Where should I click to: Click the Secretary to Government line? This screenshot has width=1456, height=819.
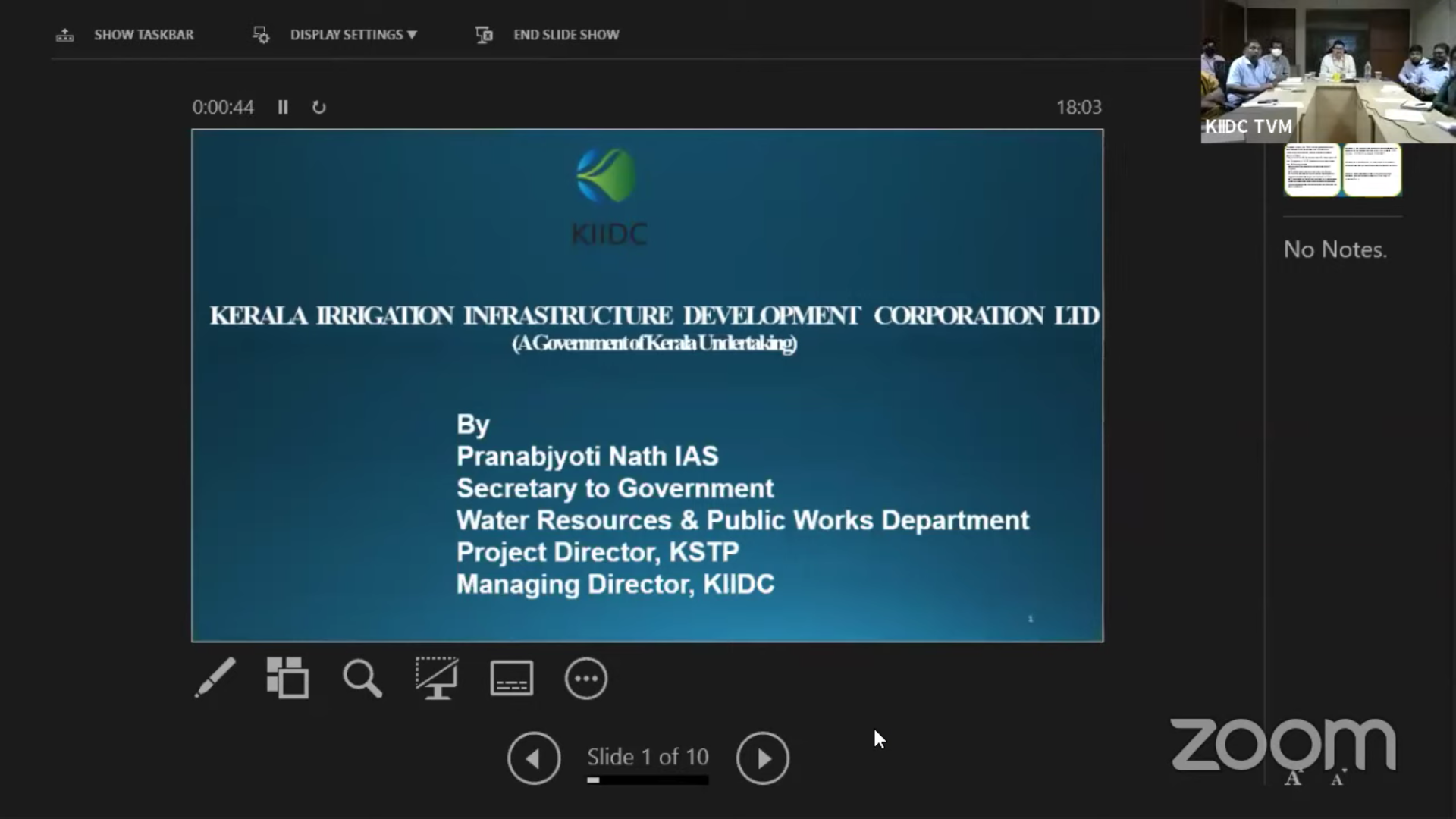pyautogui.click(x=615, y=488)
